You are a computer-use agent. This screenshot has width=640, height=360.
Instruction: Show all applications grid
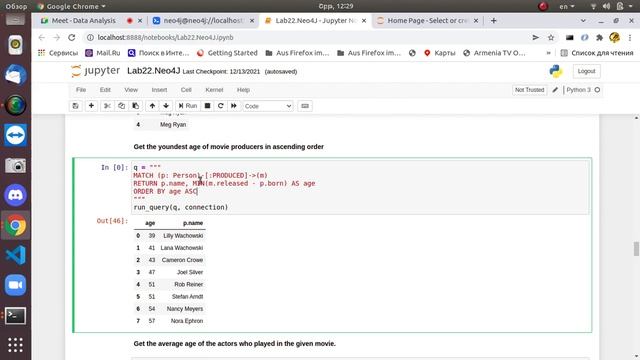tap(16, 345)
